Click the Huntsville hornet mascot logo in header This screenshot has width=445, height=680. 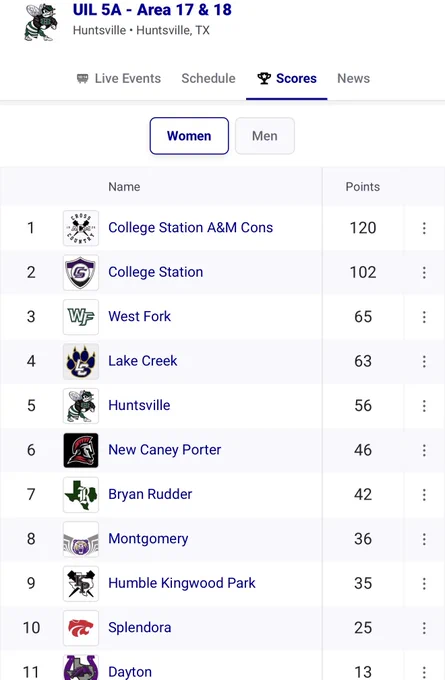pyautogui.click(x=40, y=22)
